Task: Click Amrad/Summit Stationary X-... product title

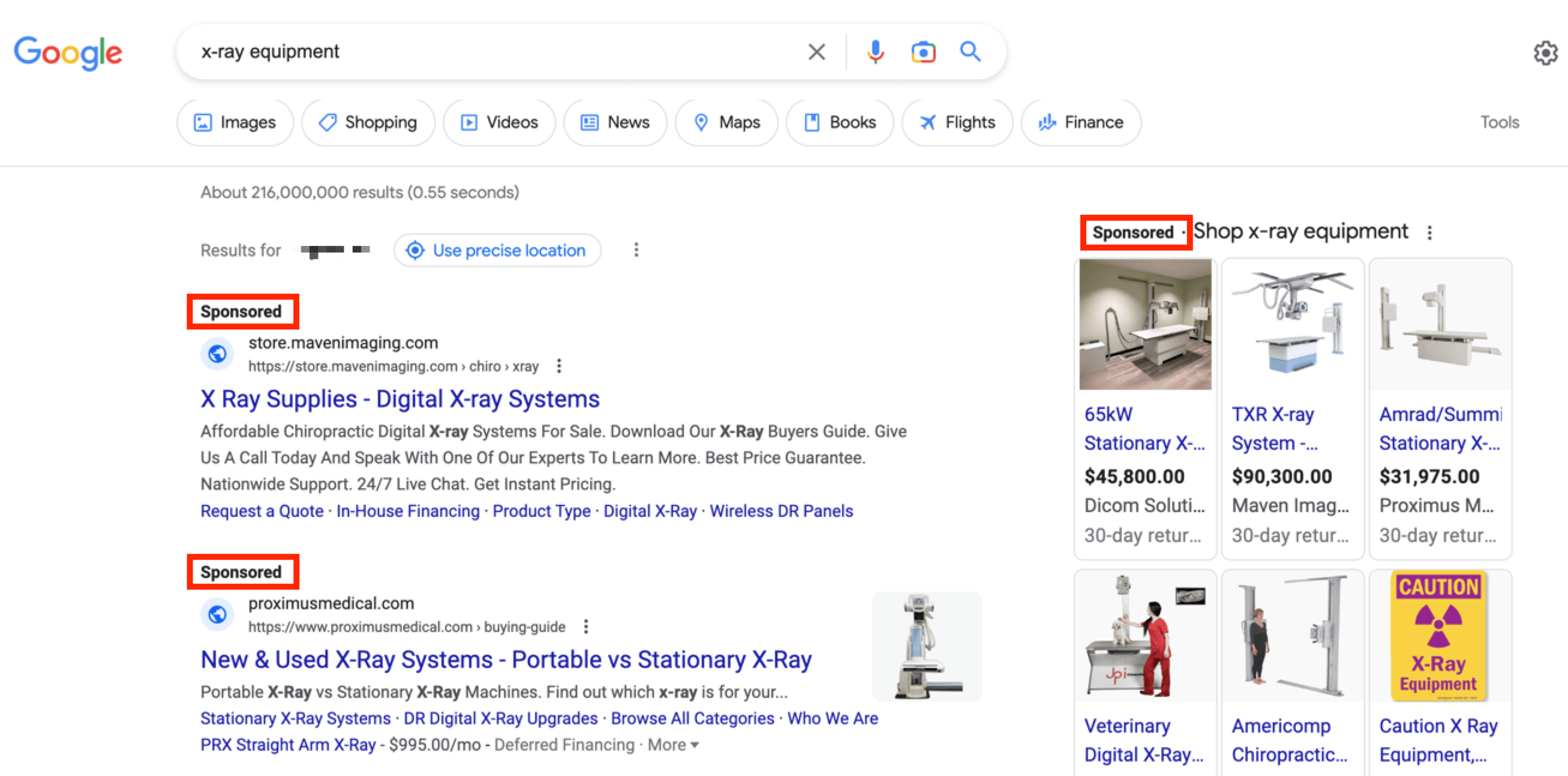Action: coord(1440,428)
